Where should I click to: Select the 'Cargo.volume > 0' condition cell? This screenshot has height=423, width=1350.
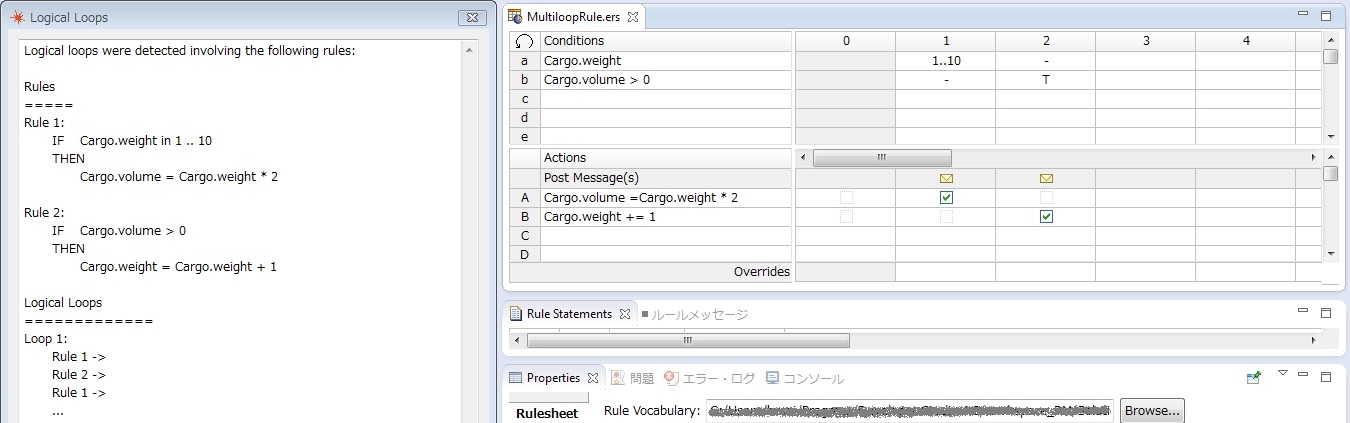pyautogui.click(x=666, y=80)
